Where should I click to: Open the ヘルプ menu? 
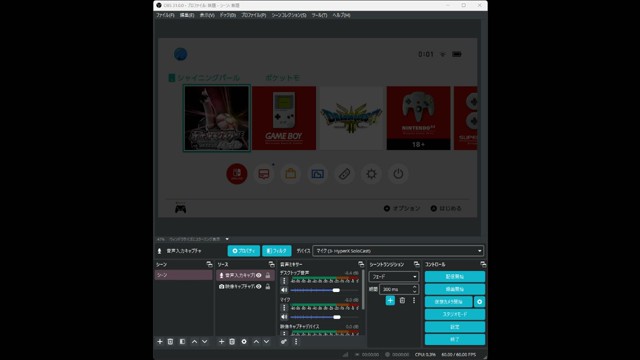[341, 15]
